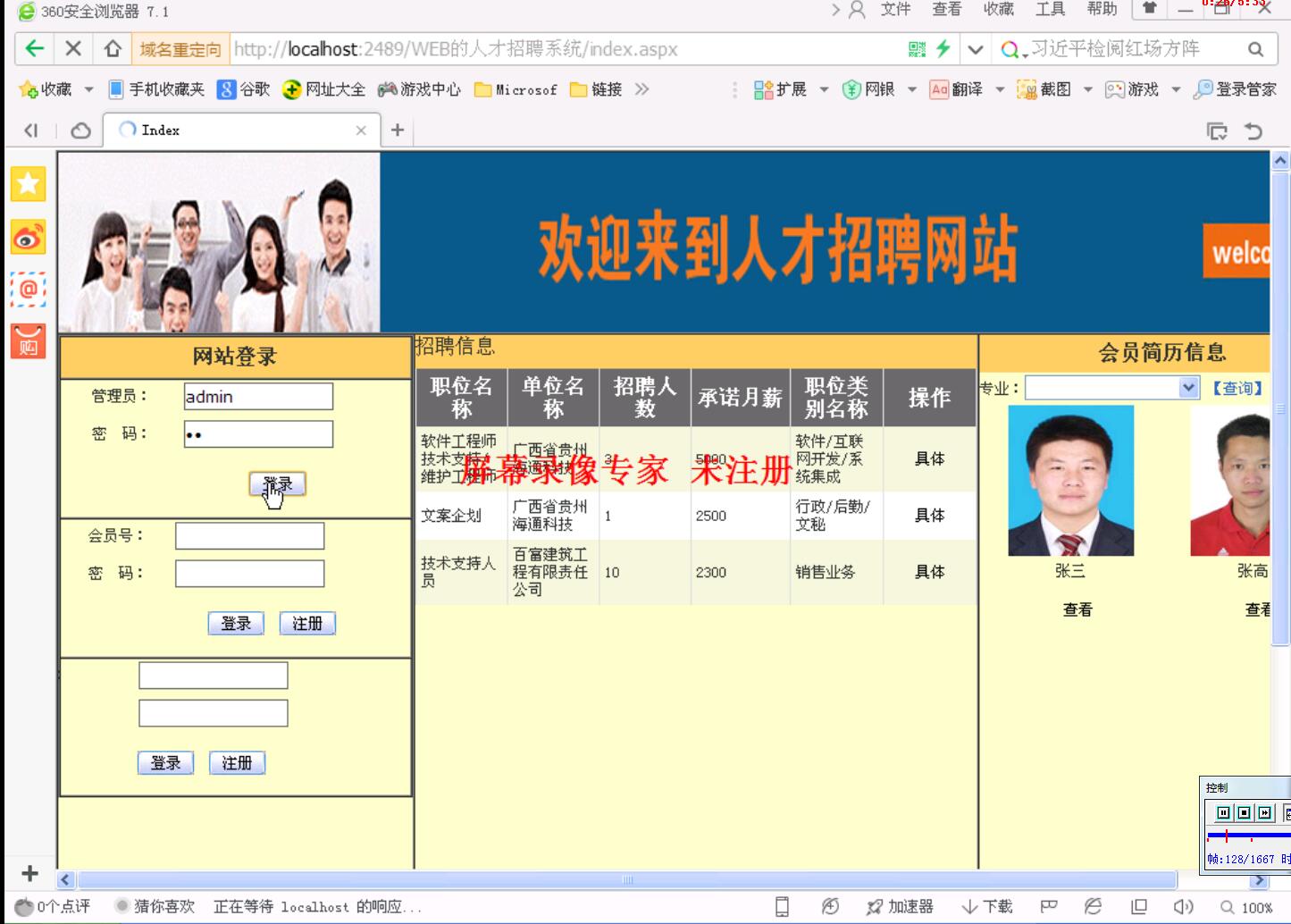The height and width of the screenshot is (924, 1291).
Task: Click the horizontal page scrollbar
Action: (x=627, y=880)
